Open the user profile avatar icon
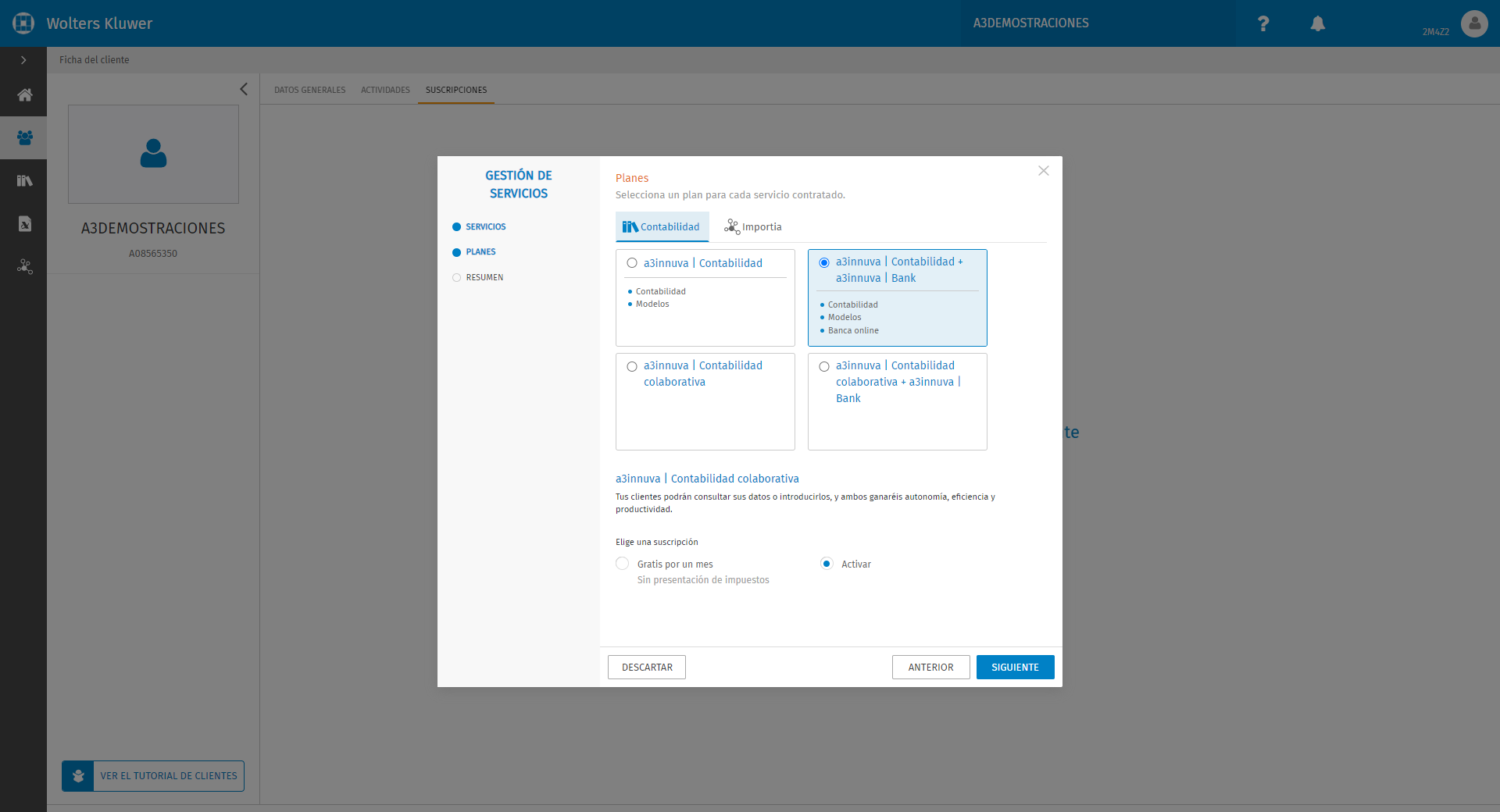Viewport: 1500px width, 812px height. point(1474,23)
